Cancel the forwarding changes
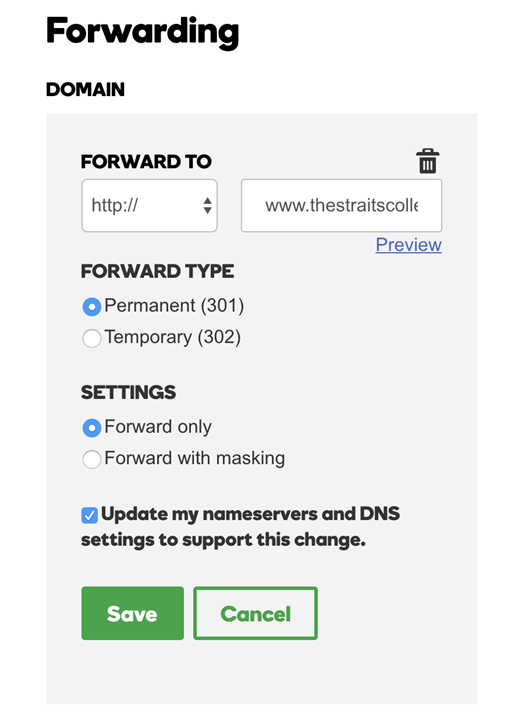The image size is (532, 728). (x=255, y=613)
